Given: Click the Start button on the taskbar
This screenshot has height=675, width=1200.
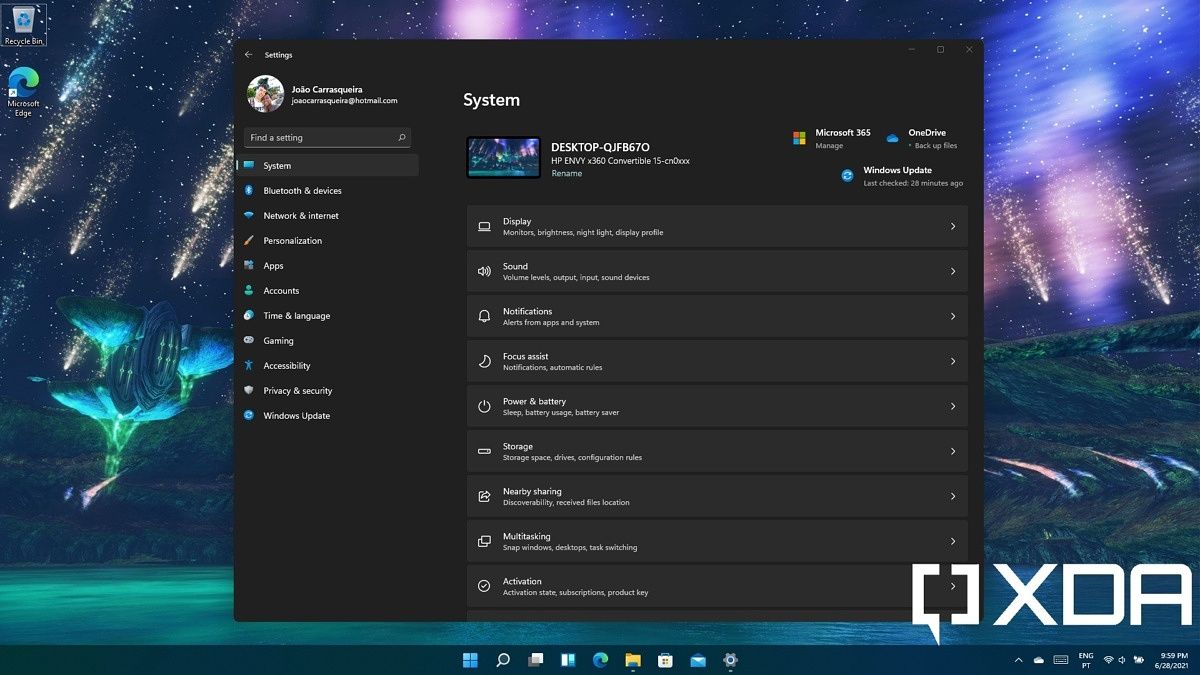Looking at the screenshot, I should click(469, 661).
